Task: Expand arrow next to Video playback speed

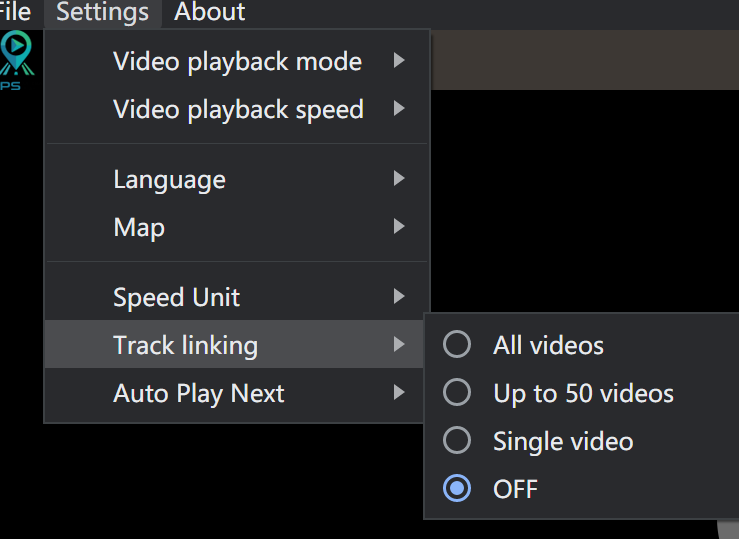Action: tap(399, 108)
